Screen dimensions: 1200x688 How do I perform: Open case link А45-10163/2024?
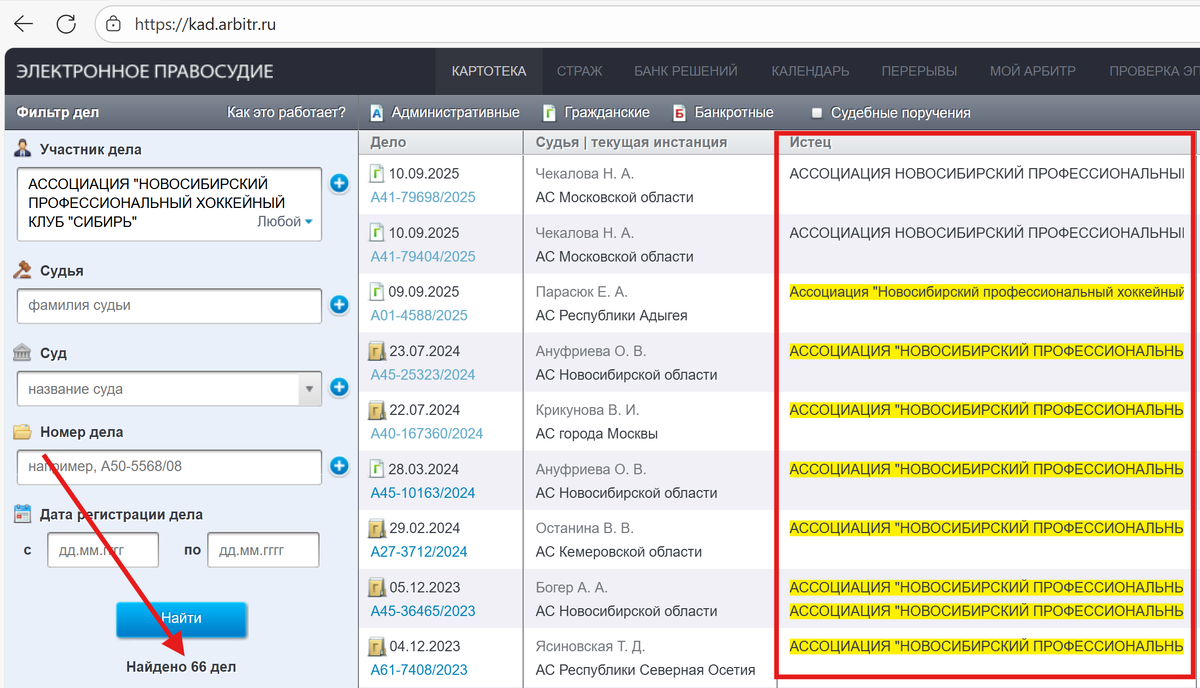(x=423, y=492)
